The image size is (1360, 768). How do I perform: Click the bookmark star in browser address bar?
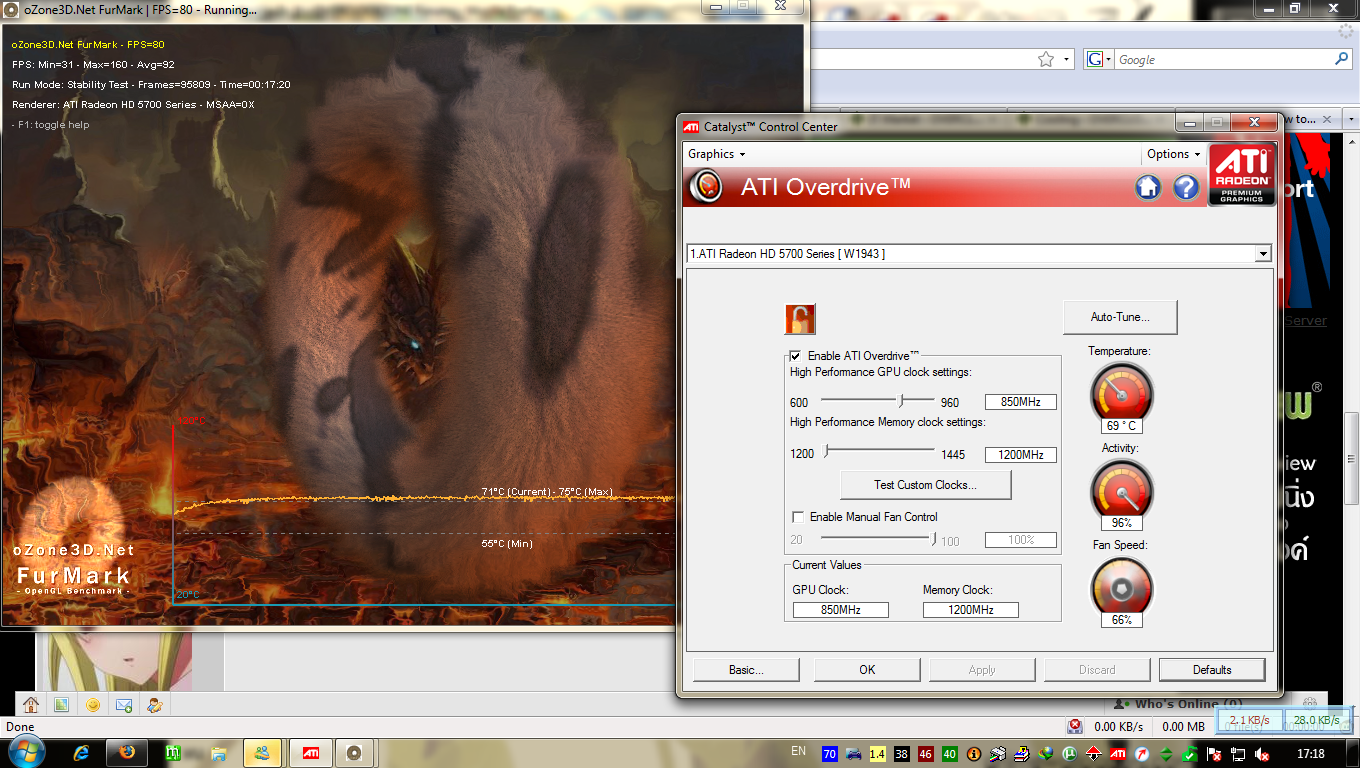[x=1046, y=60]
